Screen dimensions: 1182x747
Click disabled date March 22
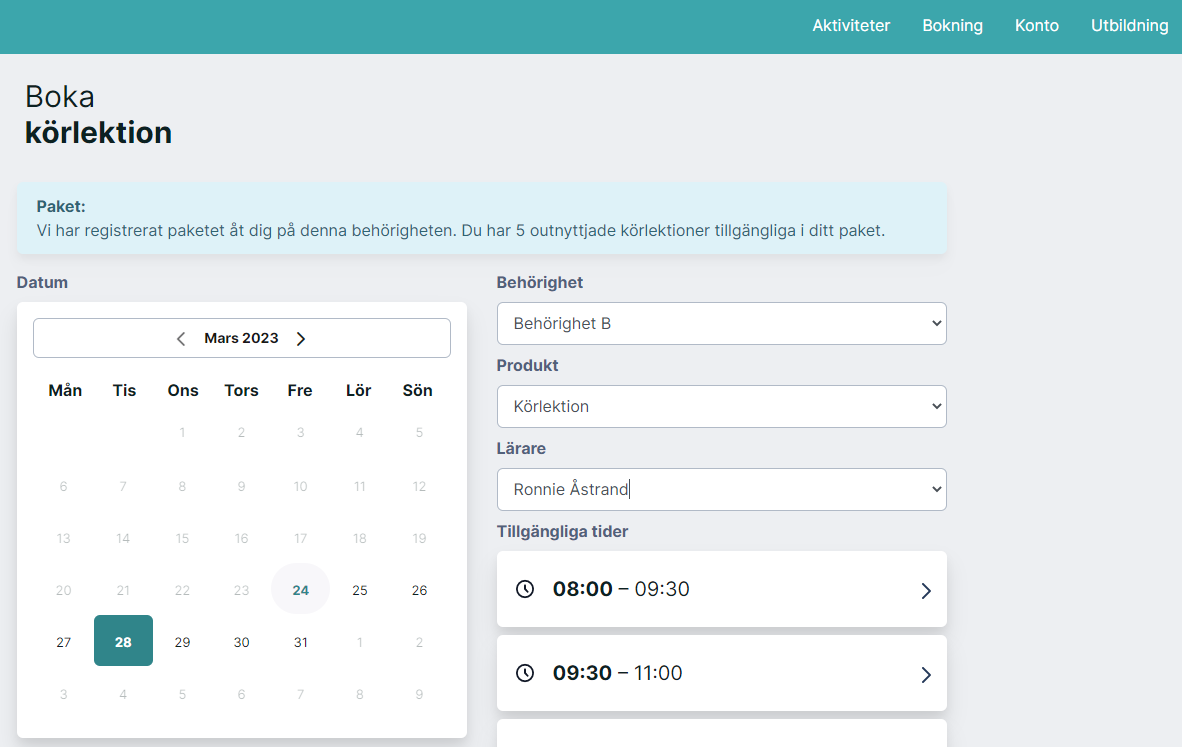pos(182,590)
